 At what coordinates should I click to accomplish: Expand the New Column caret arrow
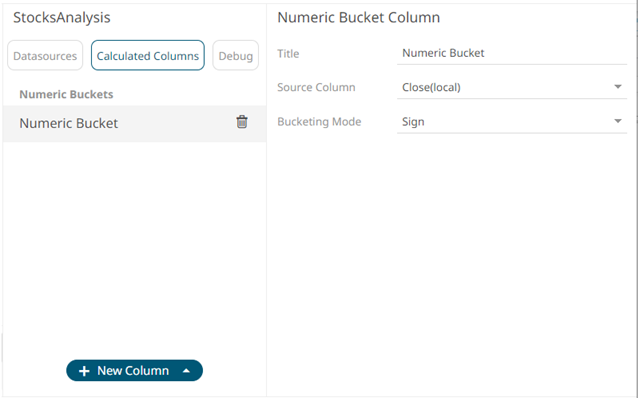pos(186,371)
